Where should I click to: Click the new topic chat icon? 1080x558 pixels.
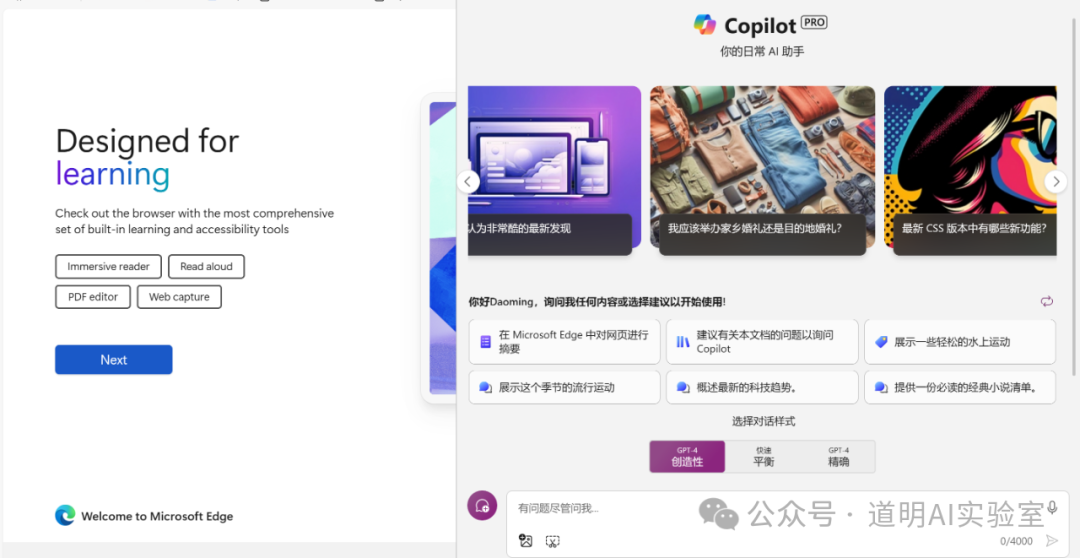(482, 506)
